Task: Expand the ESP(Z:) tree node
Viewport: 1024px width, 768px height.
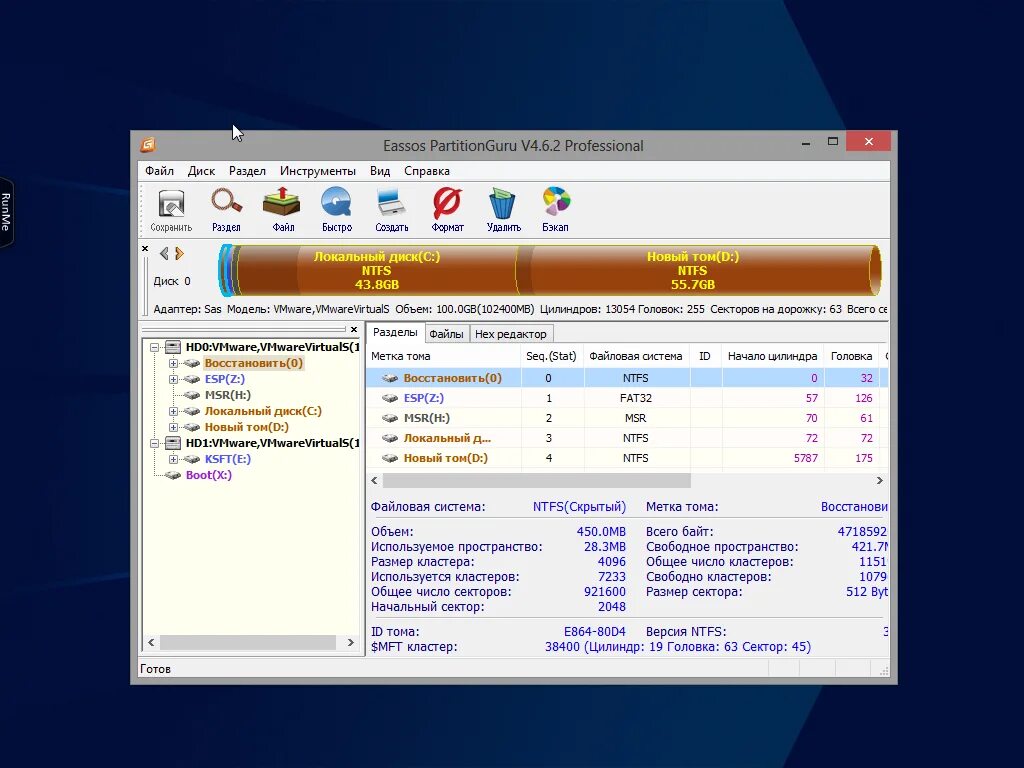Action: (173, 379)
